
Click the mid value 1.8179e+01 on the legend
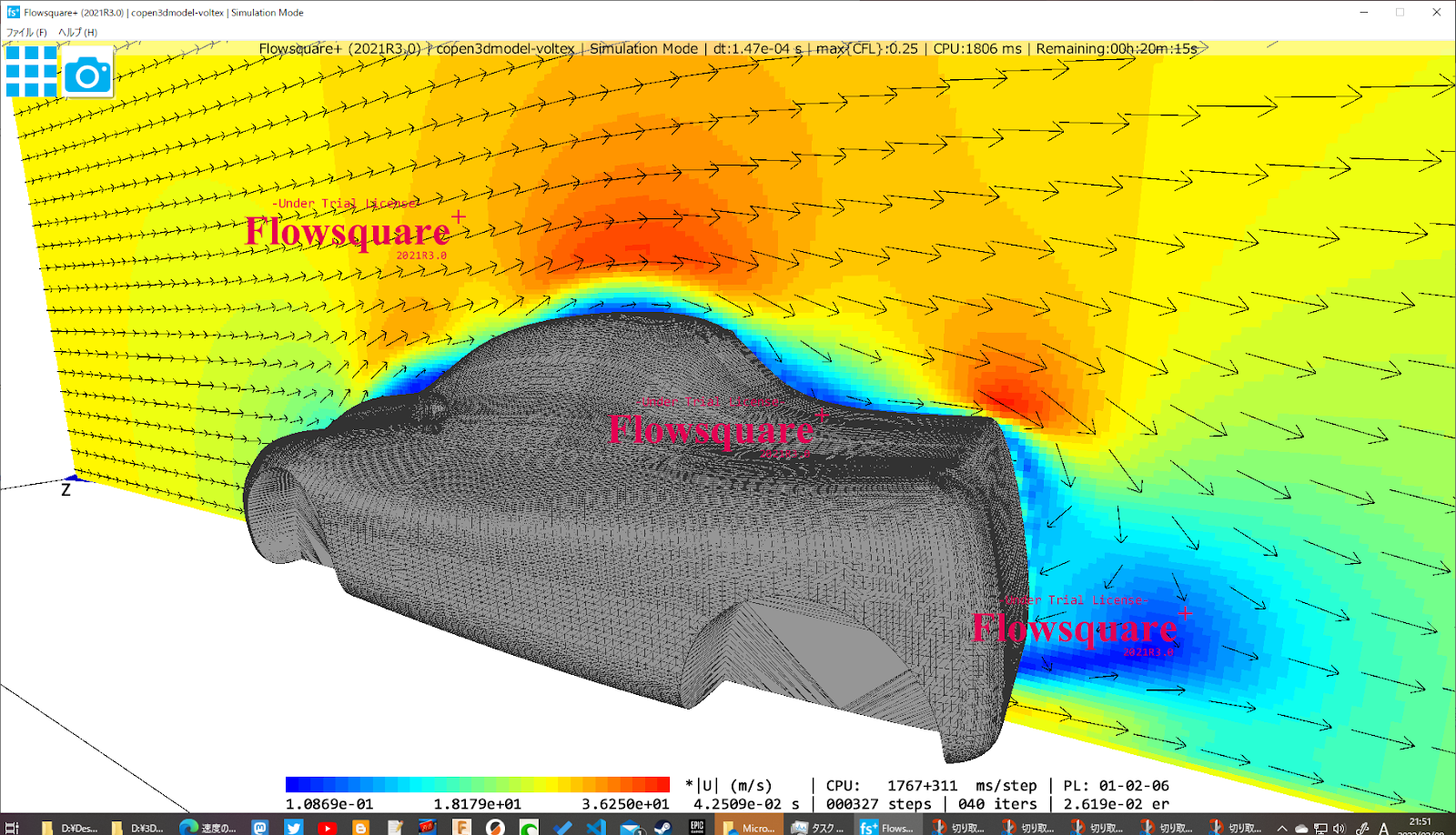(x=478, y=804)
